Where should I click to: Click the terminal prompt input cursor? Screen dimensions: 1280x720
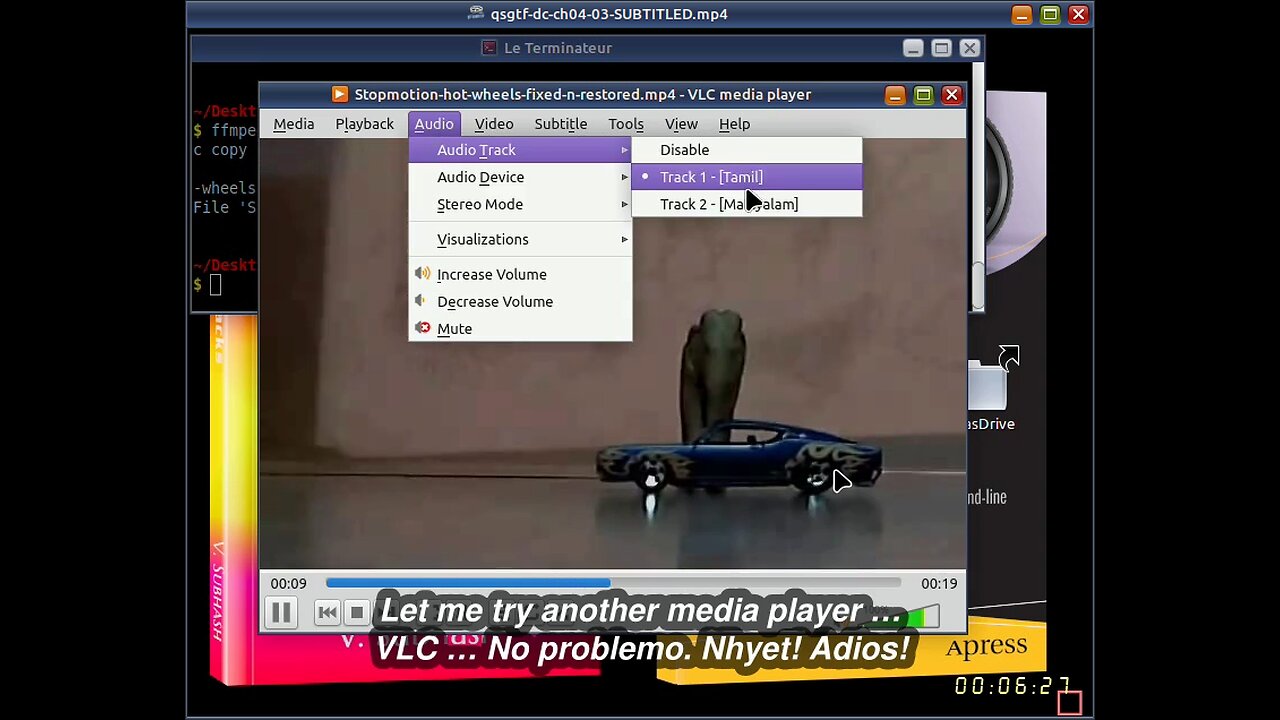215,286
